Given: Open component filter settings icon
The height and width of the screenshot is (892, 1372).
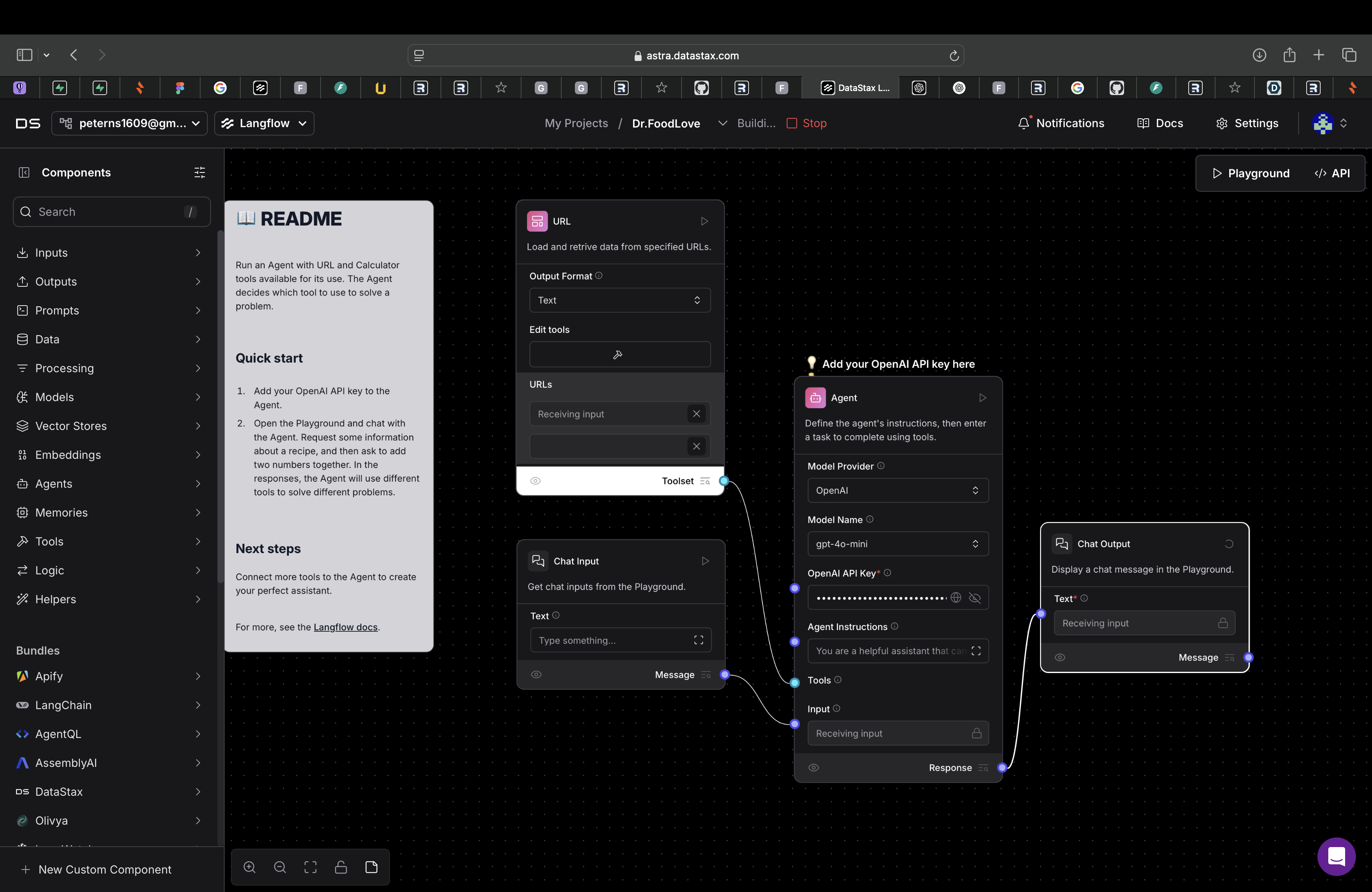Looking at the screenshot, I should (199, 172).
